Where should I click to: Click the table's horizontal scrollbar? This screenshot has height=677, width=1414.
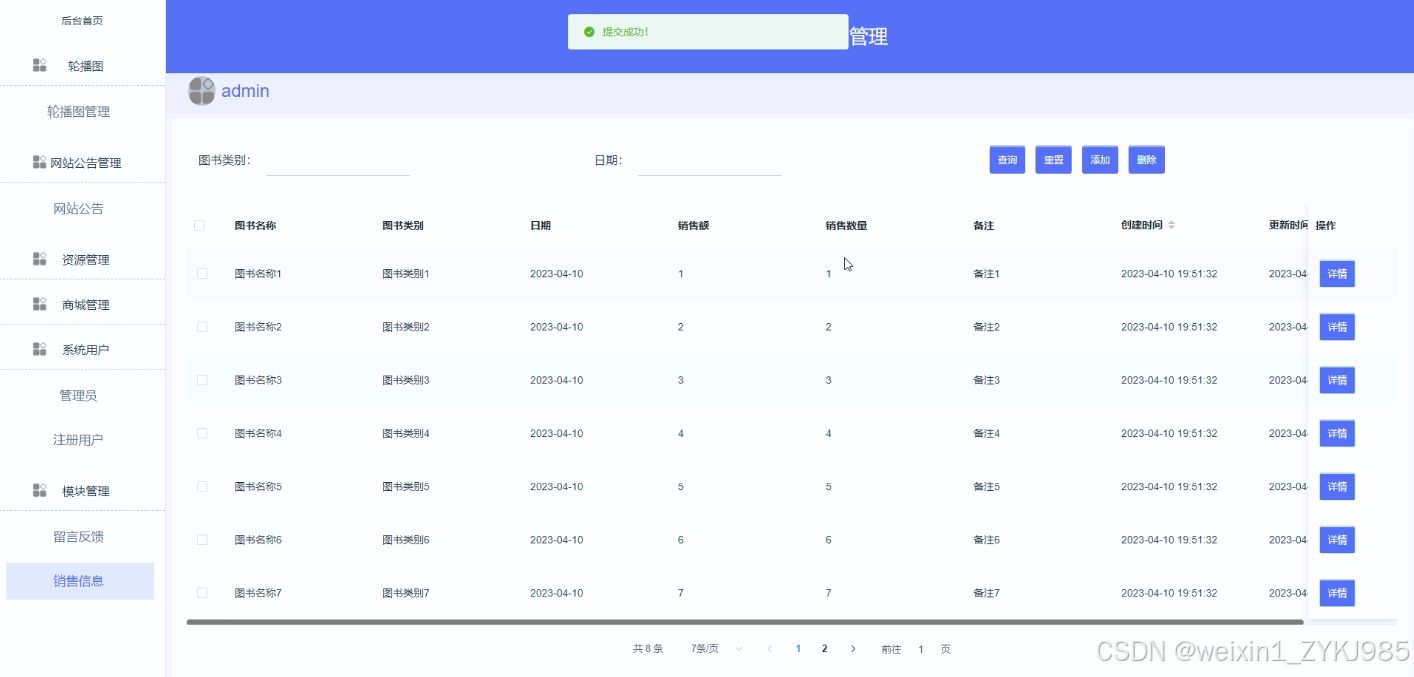pos(744,622)
